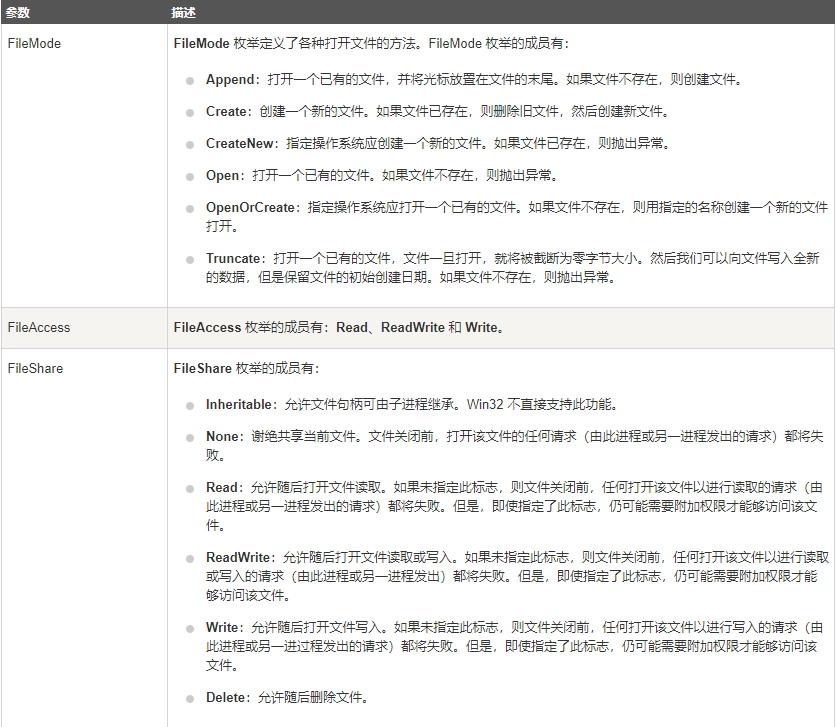Select the 参数 column header
This screenshot has height=727, width=836.
point(17,12)
